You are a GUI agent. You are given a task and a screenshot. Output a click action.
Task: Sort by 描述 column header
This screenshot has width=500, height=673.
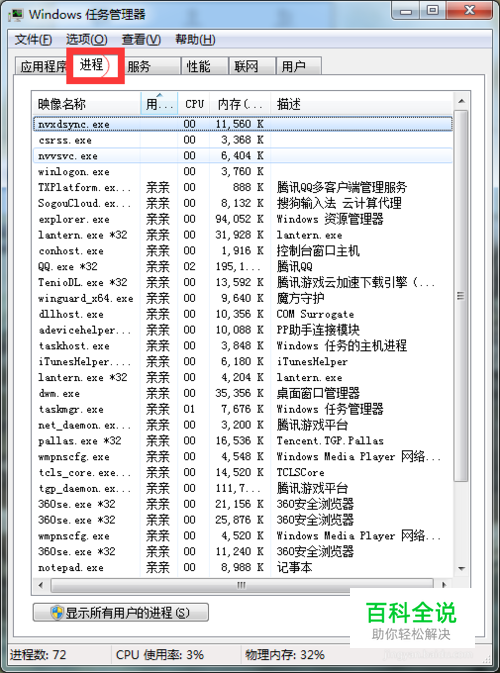click(361, 104)
